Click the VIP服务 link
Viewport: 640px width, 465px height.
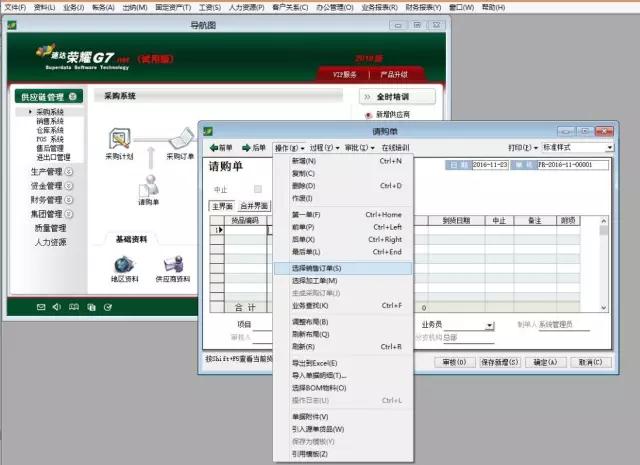[344, 75]
